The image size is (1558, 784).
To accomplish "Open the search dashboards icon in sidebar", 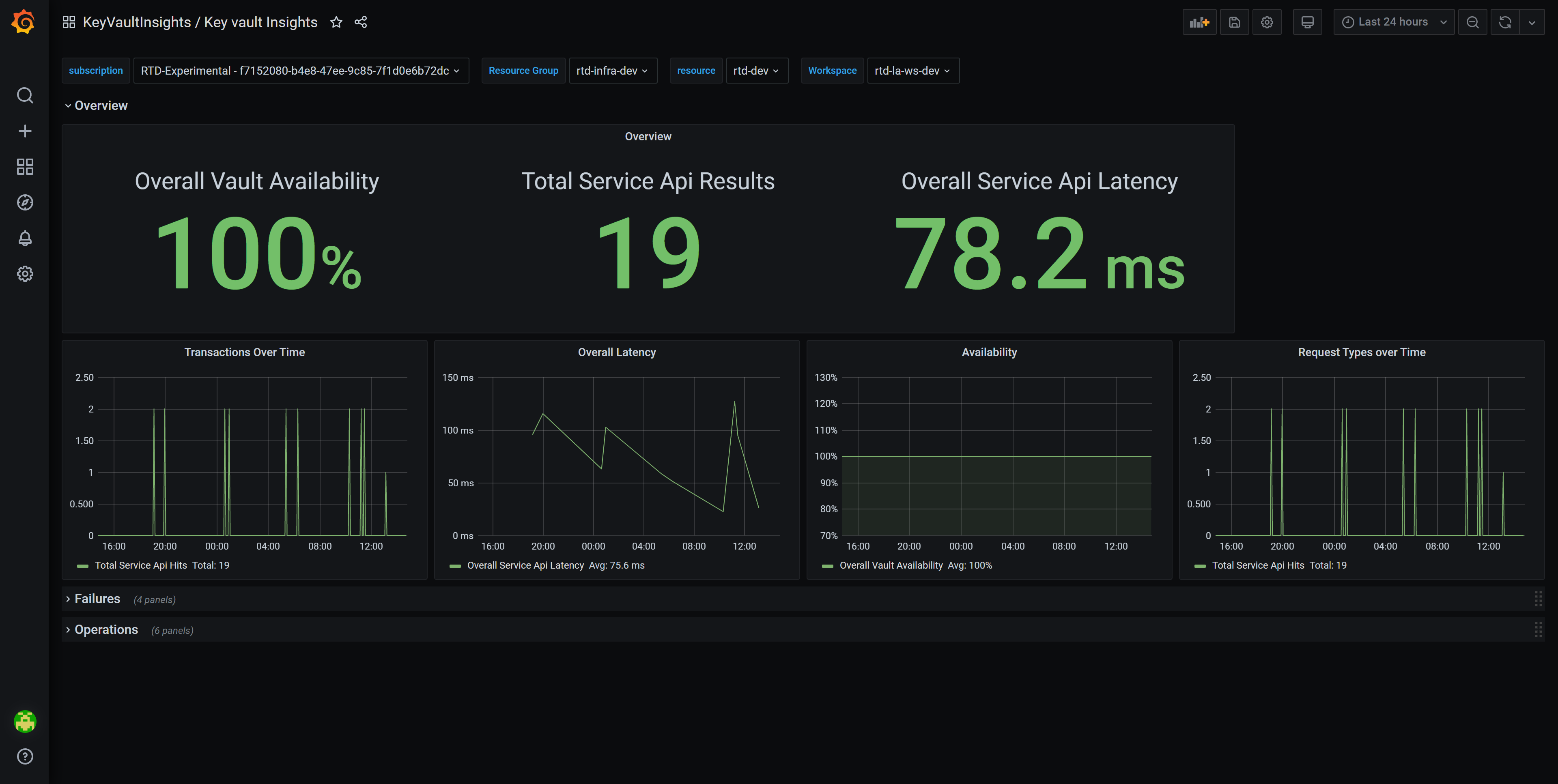I will coord(25,95).
